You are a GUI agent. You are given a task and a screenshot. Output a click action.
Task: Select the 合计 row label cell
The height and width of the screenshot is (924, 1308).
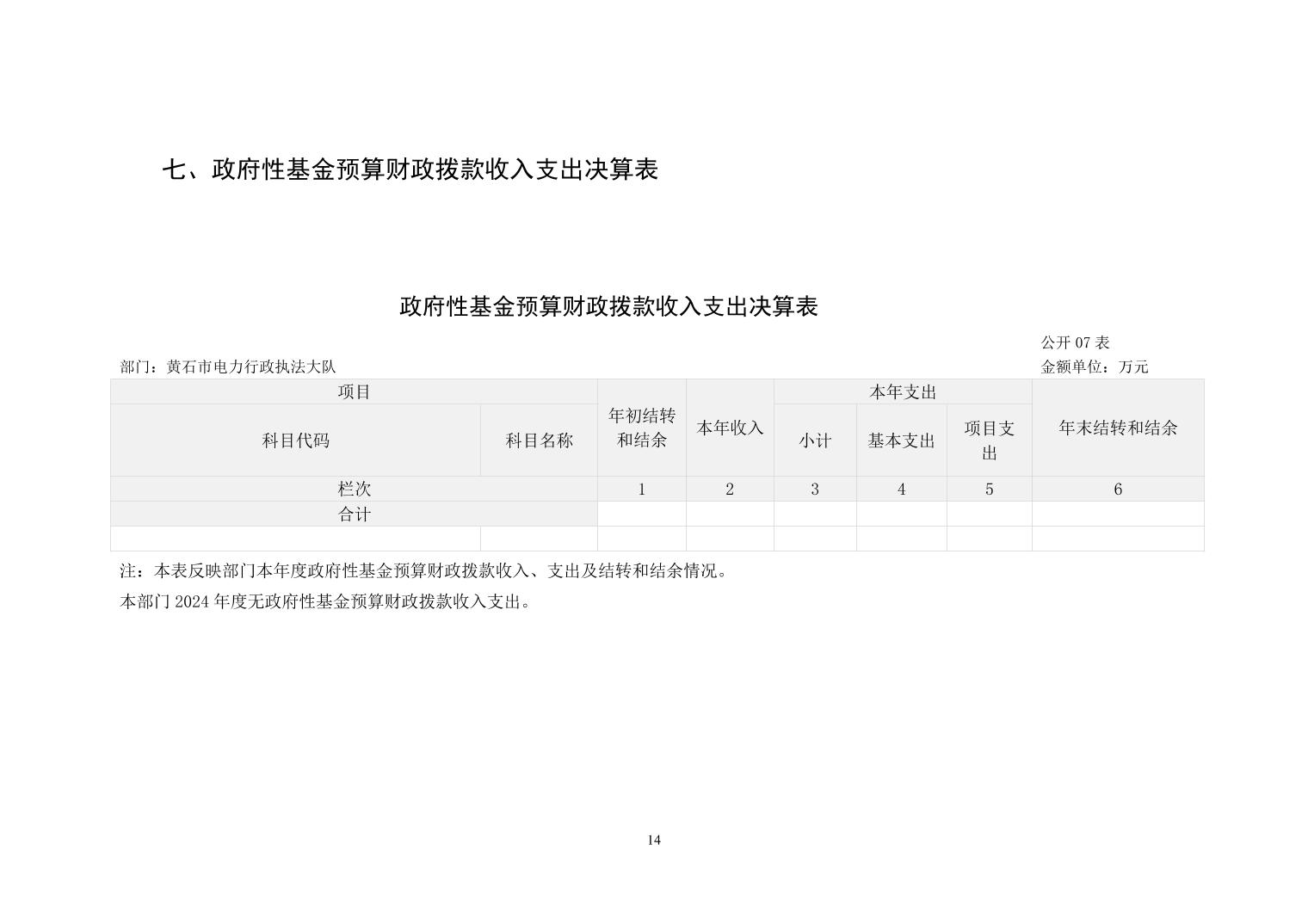point(354,514)
